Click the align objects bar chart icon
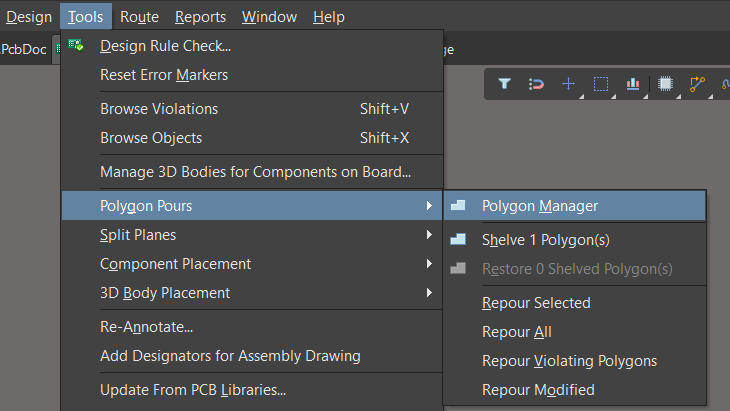The width and height of the screenshot is (730, 411). click(x=633, y=84)
